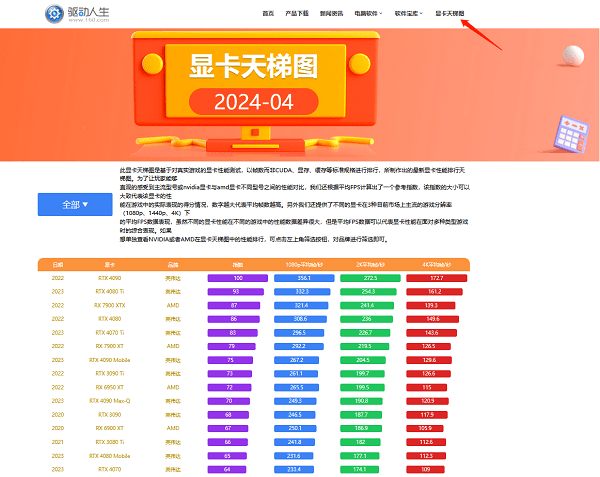Click the green 2K bar showing 272.5

370,278
